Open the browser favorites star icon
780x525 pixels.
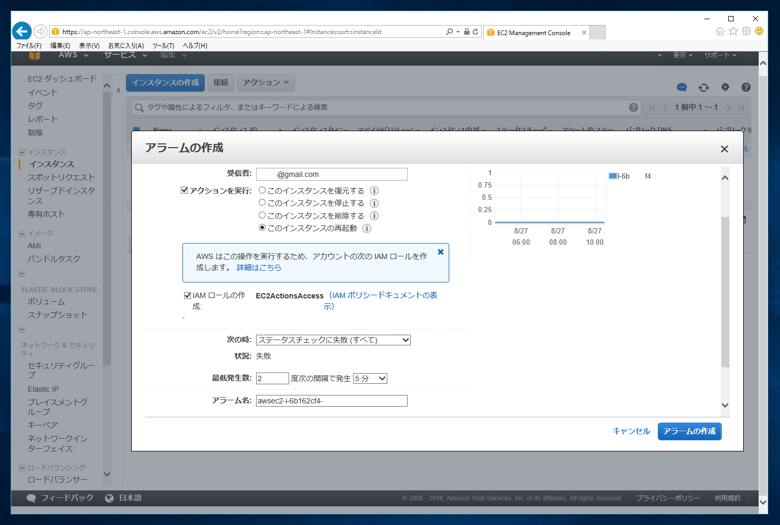pyautogui.click(x=733, y=31)
